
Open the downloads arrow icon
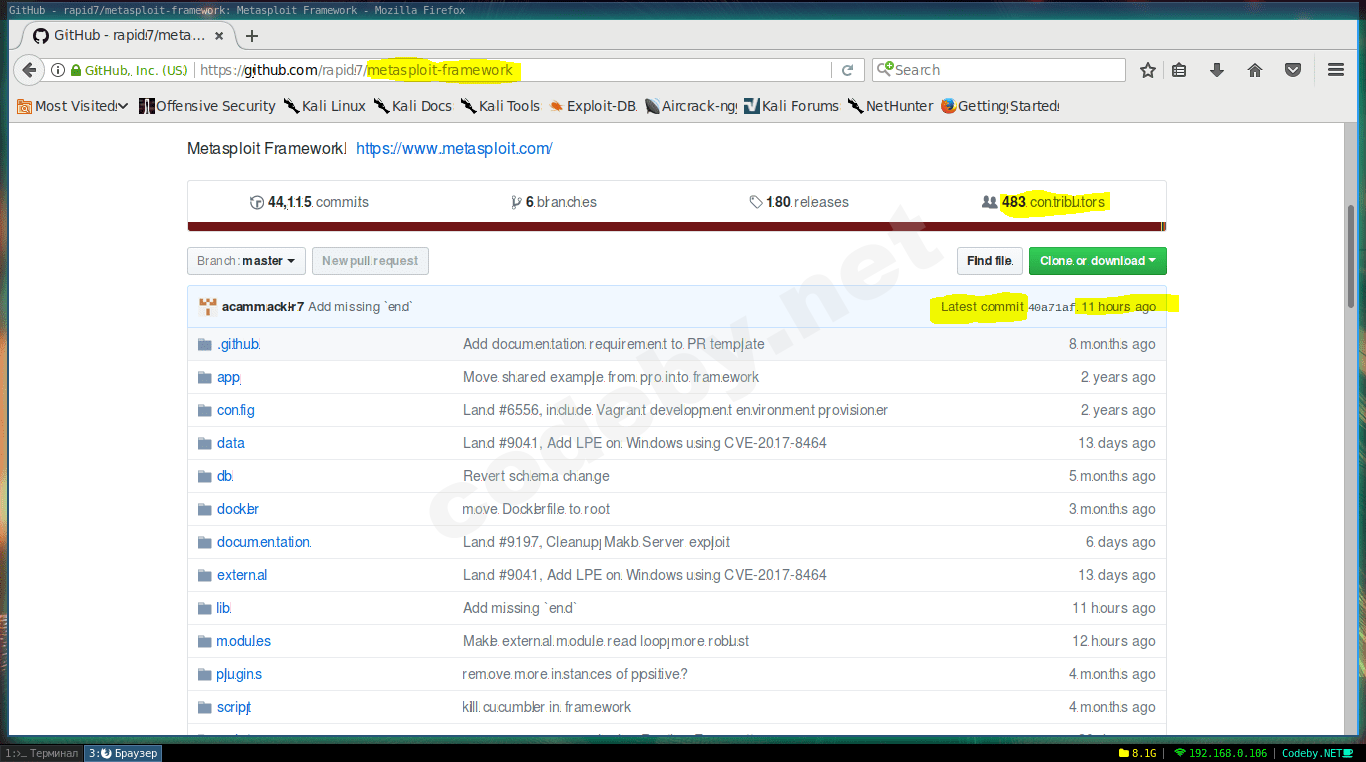click(x=1217, y=70)
